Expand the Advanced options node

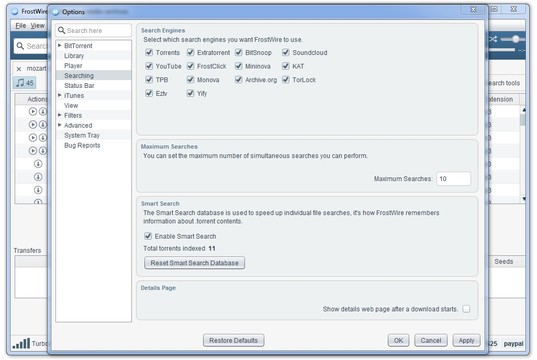tap(60, 125)
